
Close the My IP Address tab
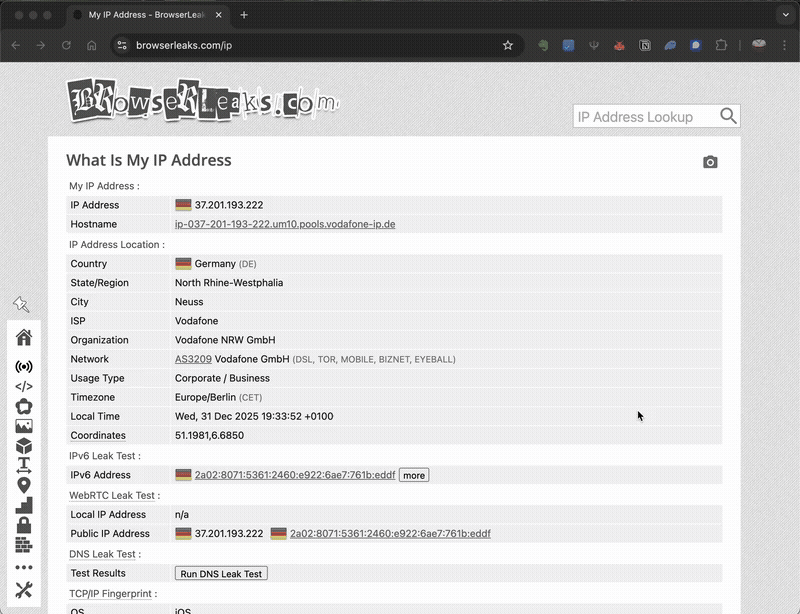(x=218, y=15)
